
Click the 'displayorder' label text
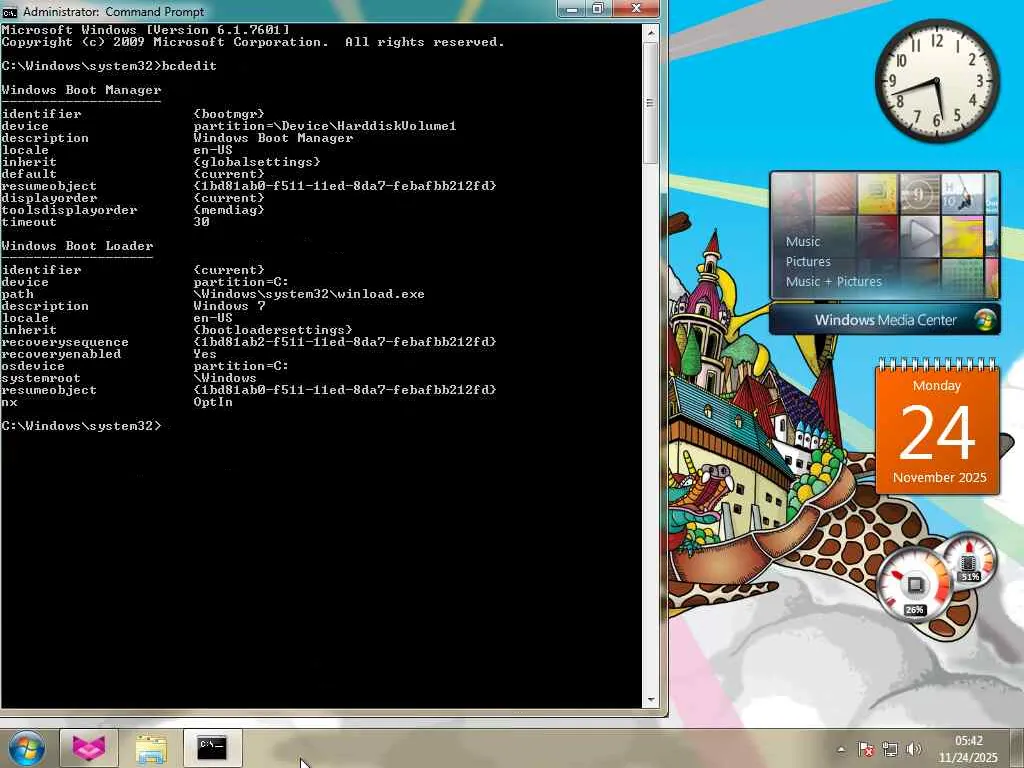[x=49, y=198]
